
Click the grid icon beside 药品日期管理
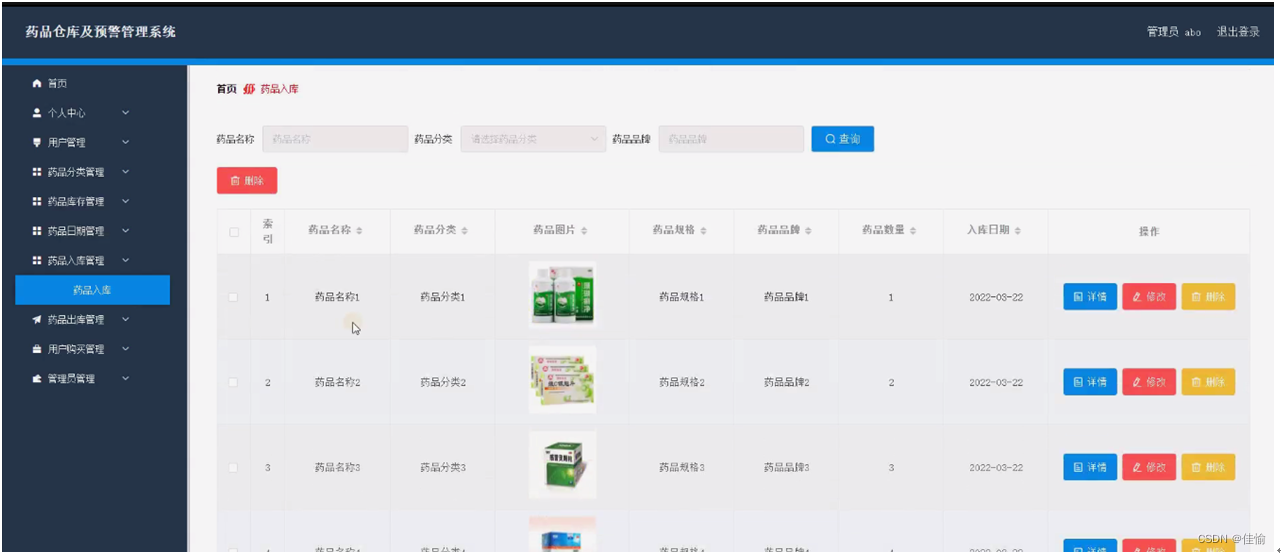37,231
